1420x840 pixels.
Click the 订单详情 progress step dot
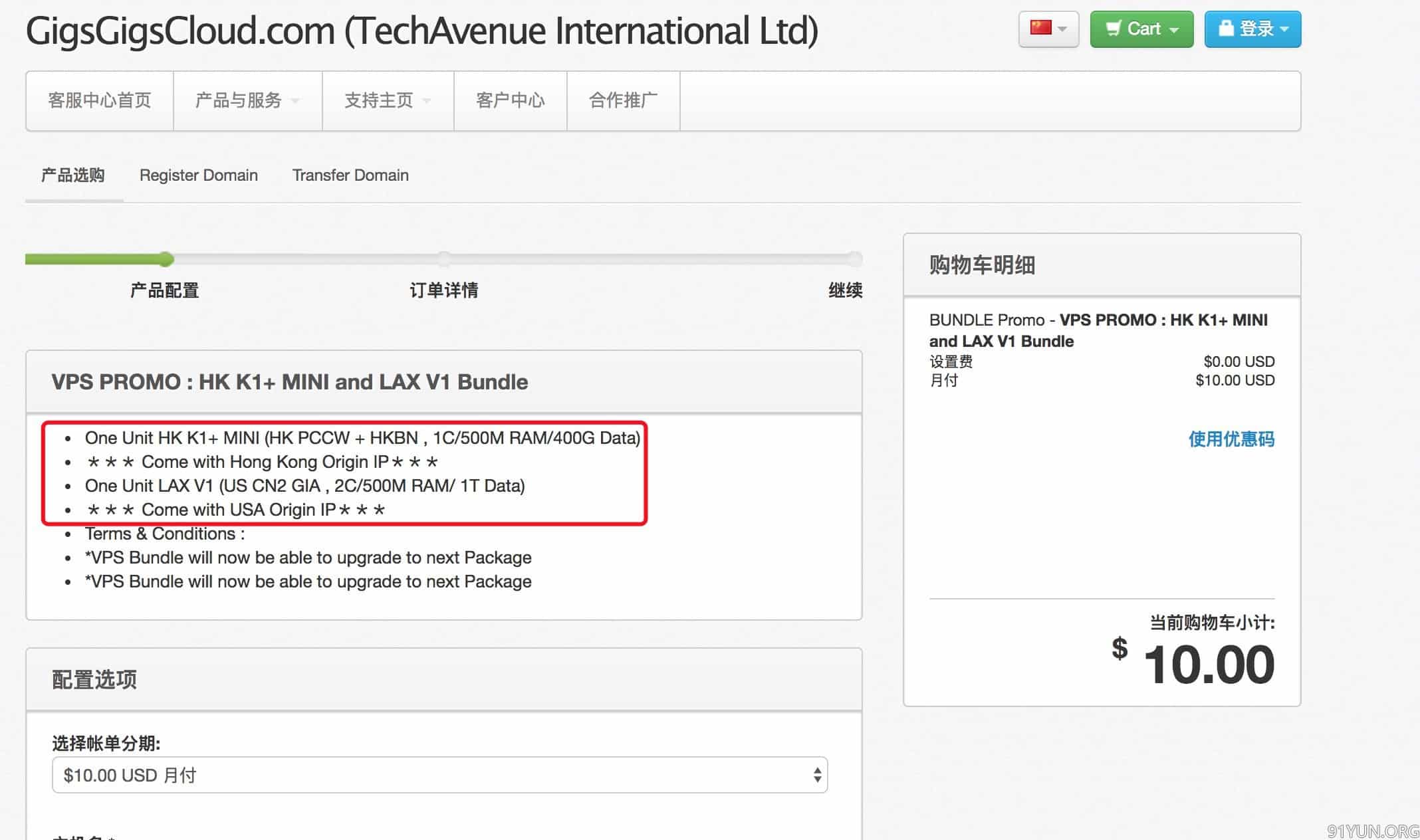coord(444,259)
